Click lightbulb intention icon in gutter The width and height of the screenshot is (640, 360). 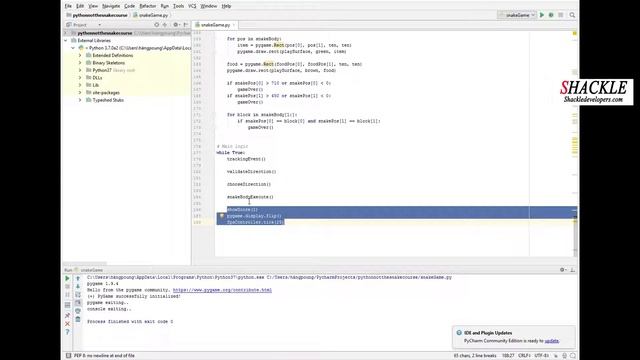coord(222,216)
